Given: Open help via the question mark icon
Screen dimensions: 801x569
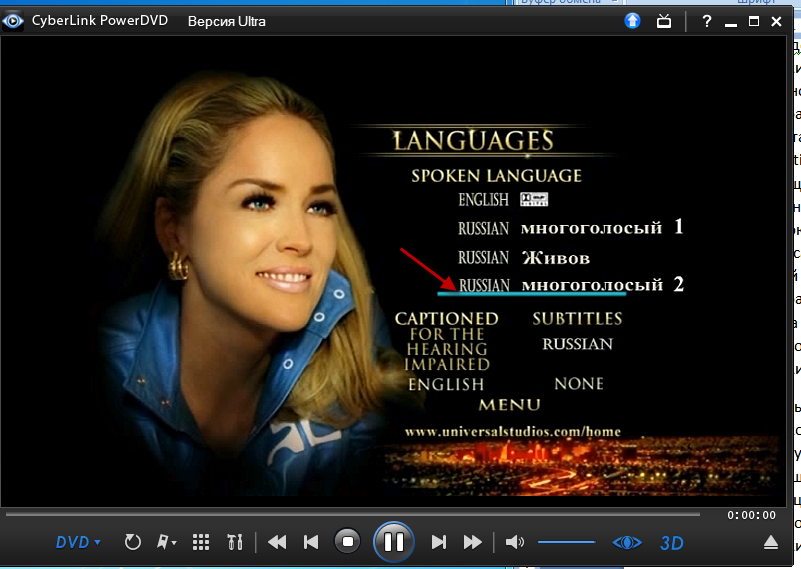Looking at the screenshot, I should pyautogui.click(x=706, y=21).
